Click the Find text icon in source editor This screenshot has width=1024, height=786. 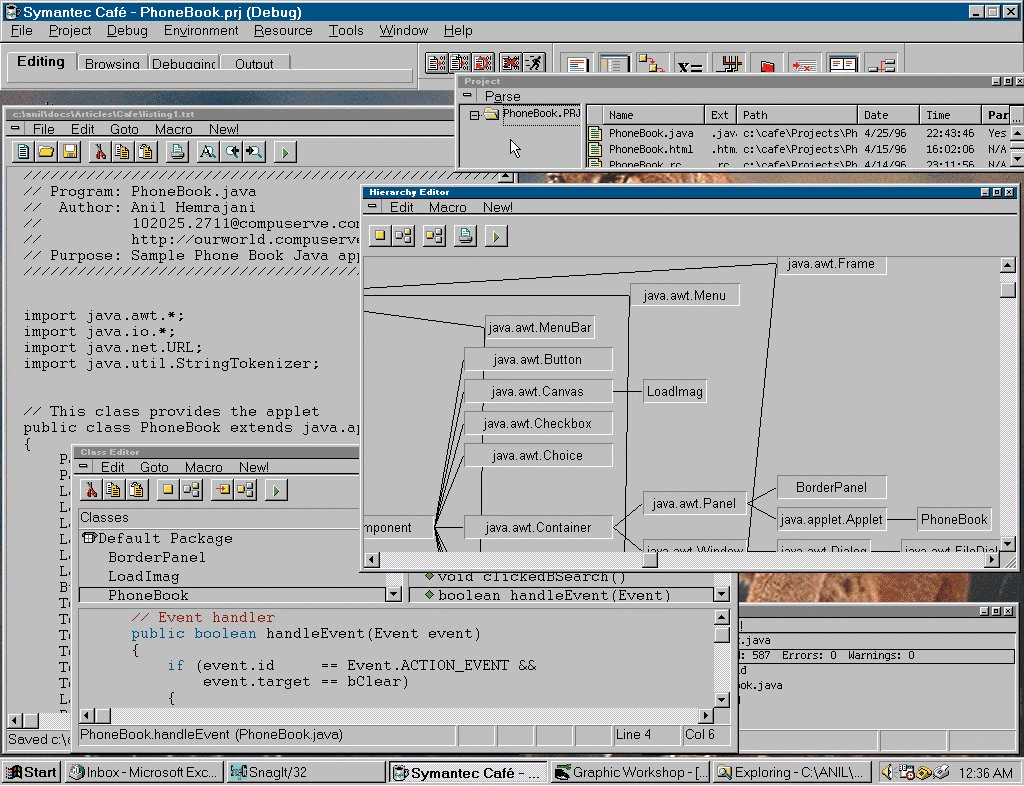[207, 152]
